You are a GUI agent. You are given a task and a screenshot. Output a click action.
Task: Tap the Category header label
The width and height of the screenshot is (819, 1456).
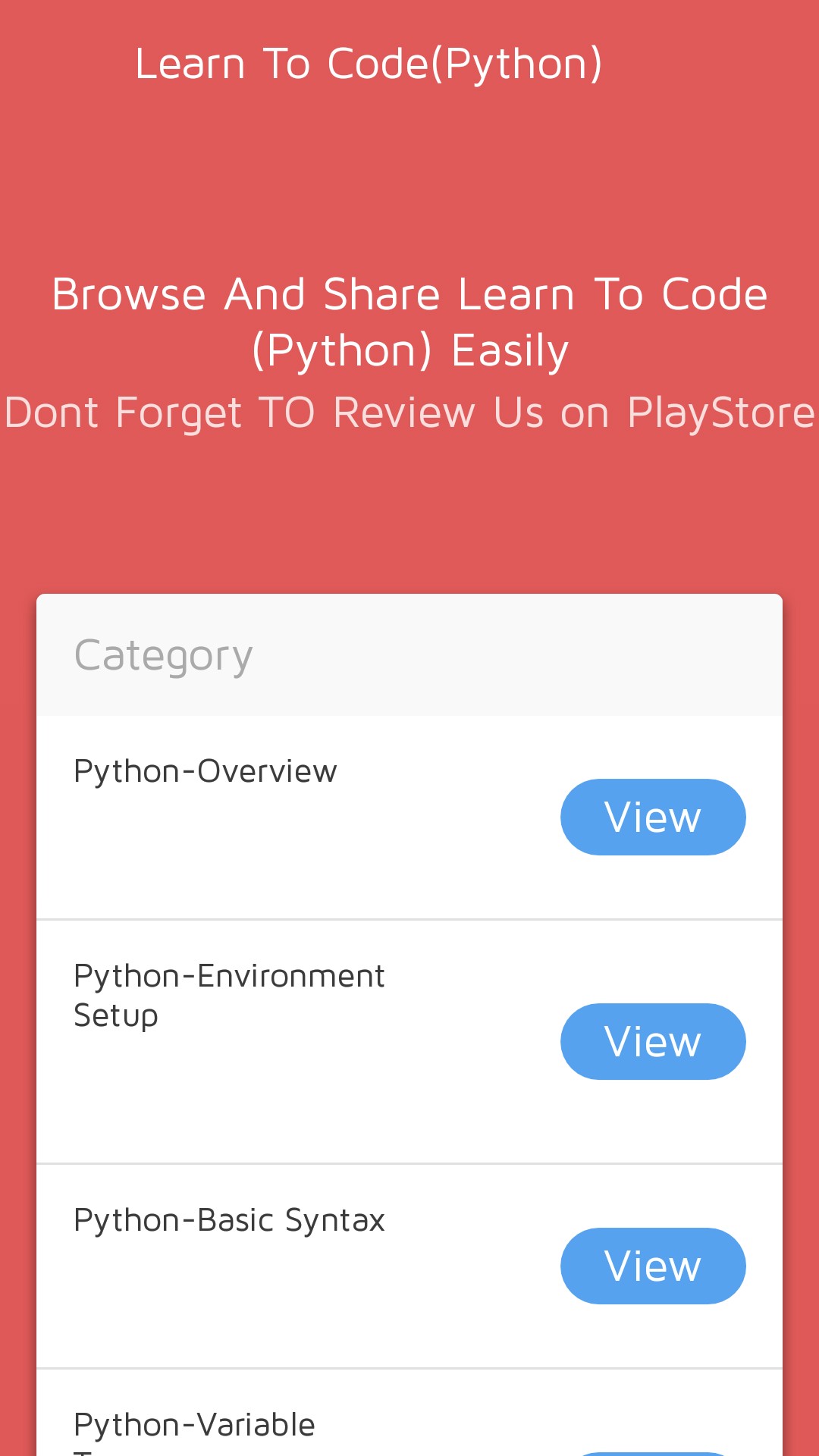(163, 656)
